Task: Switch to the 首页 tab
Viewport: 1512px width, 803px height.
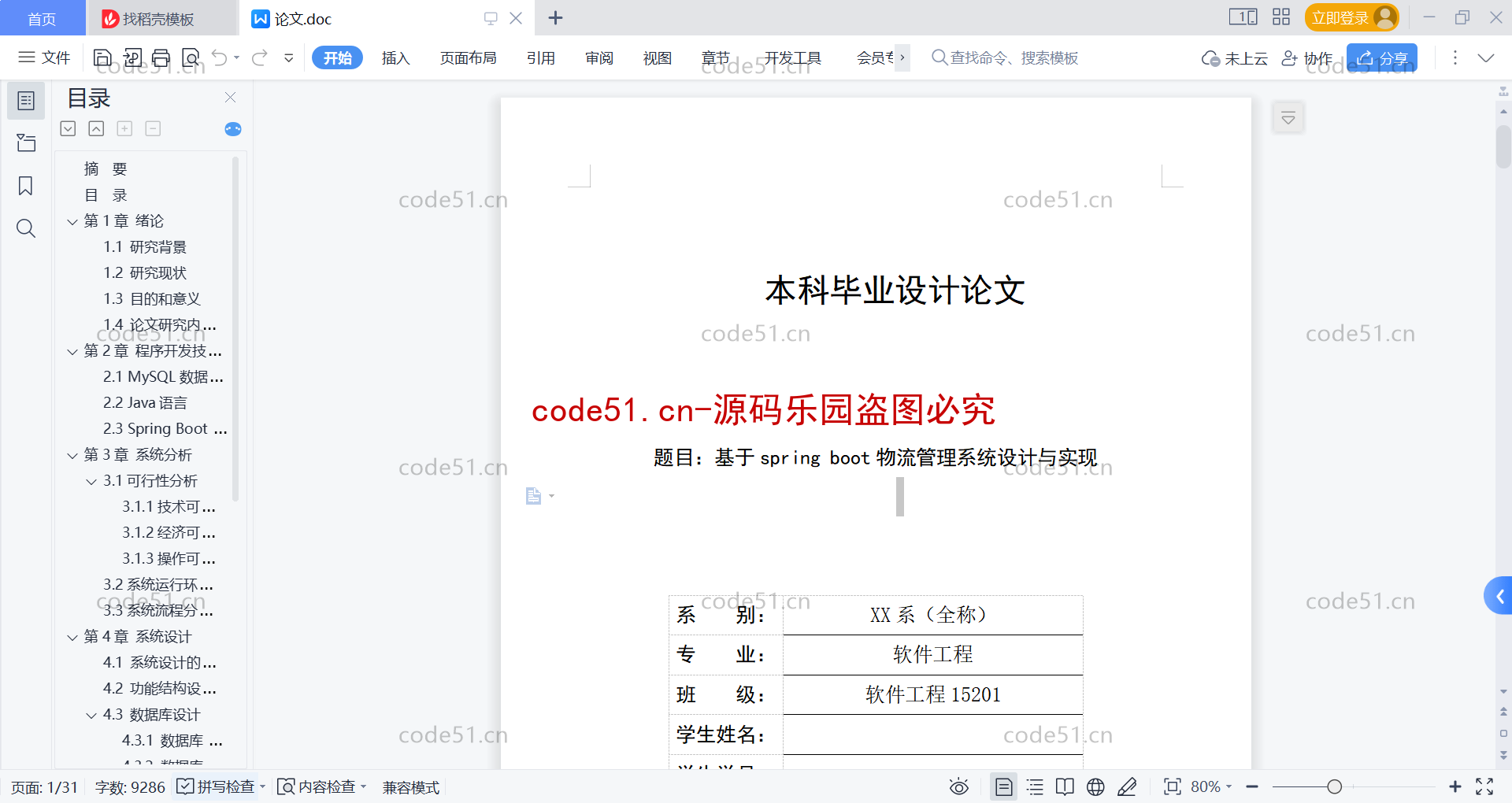Action: [x=42, y=18]
